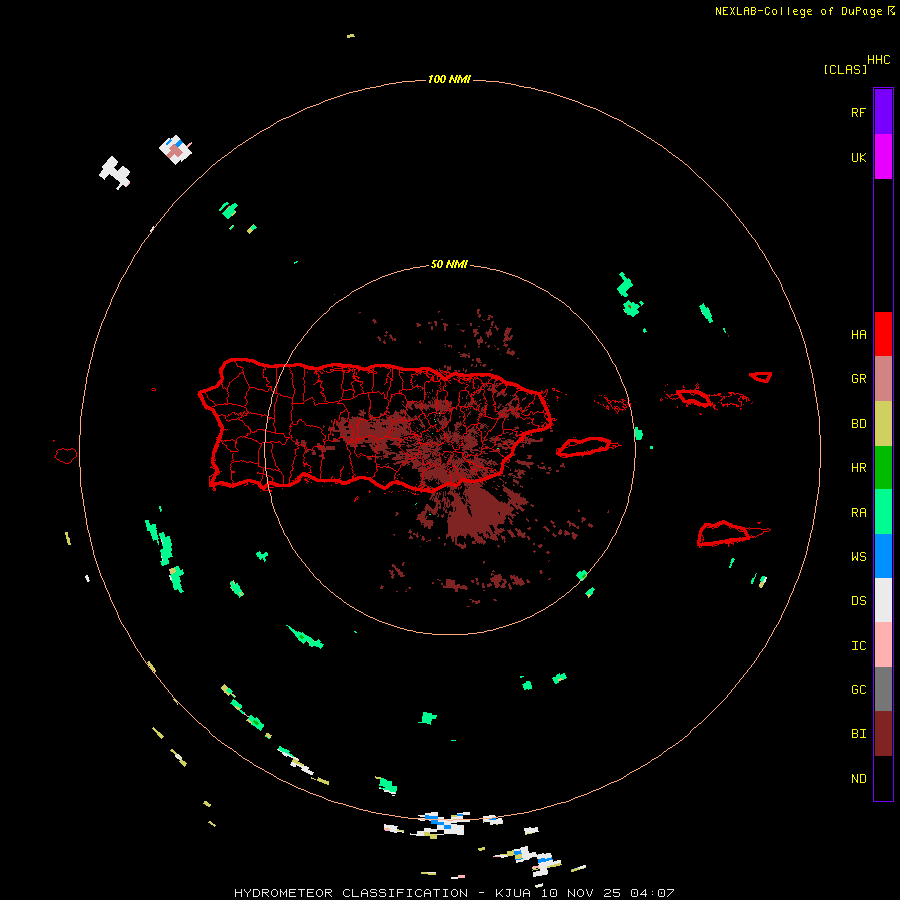Click the ND black legend swatch
The image size is (900, 900).
point(883,778)
